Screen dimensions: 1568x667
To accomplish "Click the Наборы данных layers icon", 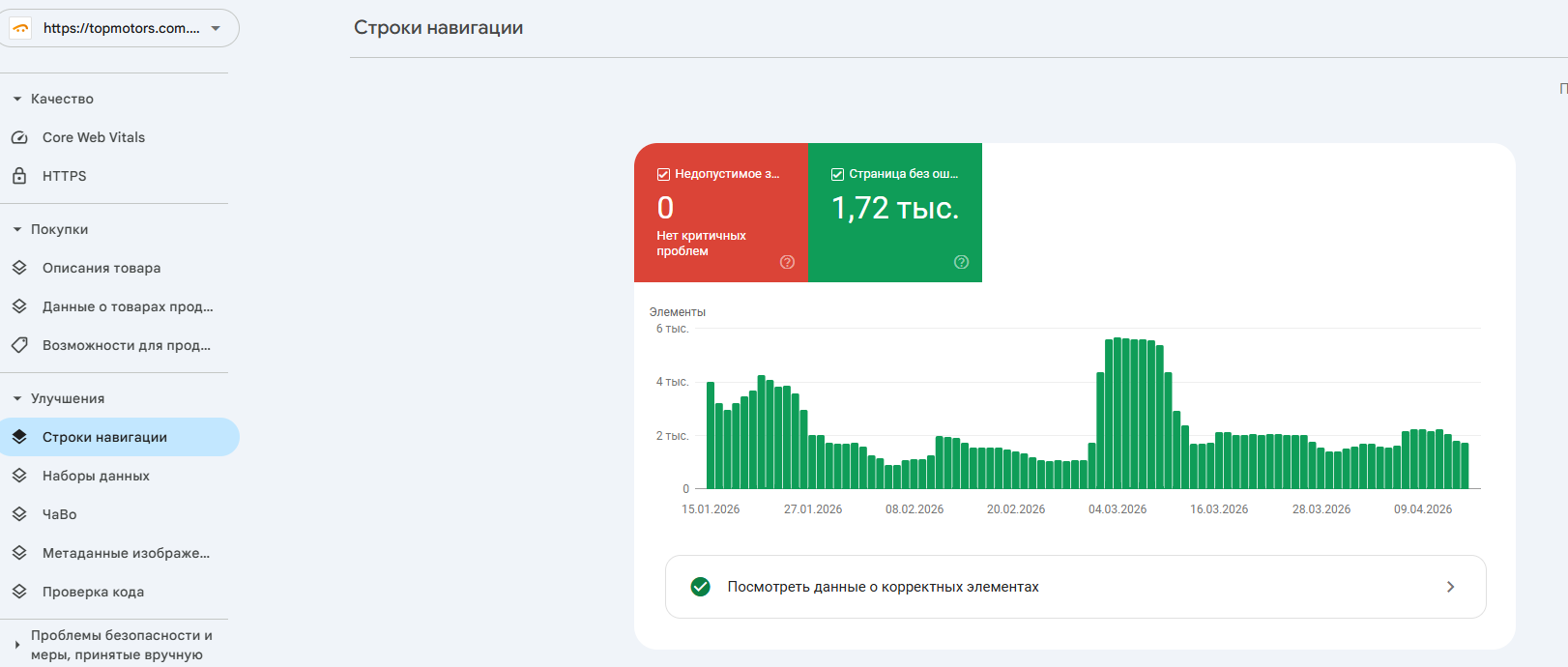I will coord(19,476).
